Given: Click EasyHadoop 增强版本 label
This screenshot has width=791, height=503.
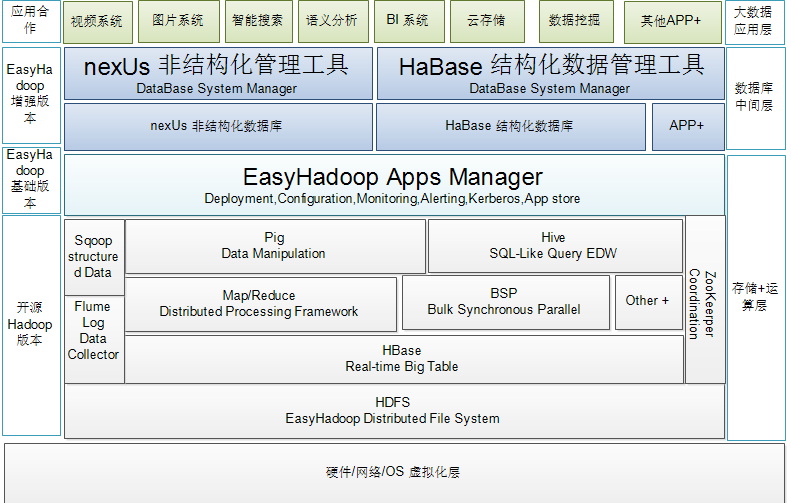Looking at the screenshot, I should coord(31,95).
